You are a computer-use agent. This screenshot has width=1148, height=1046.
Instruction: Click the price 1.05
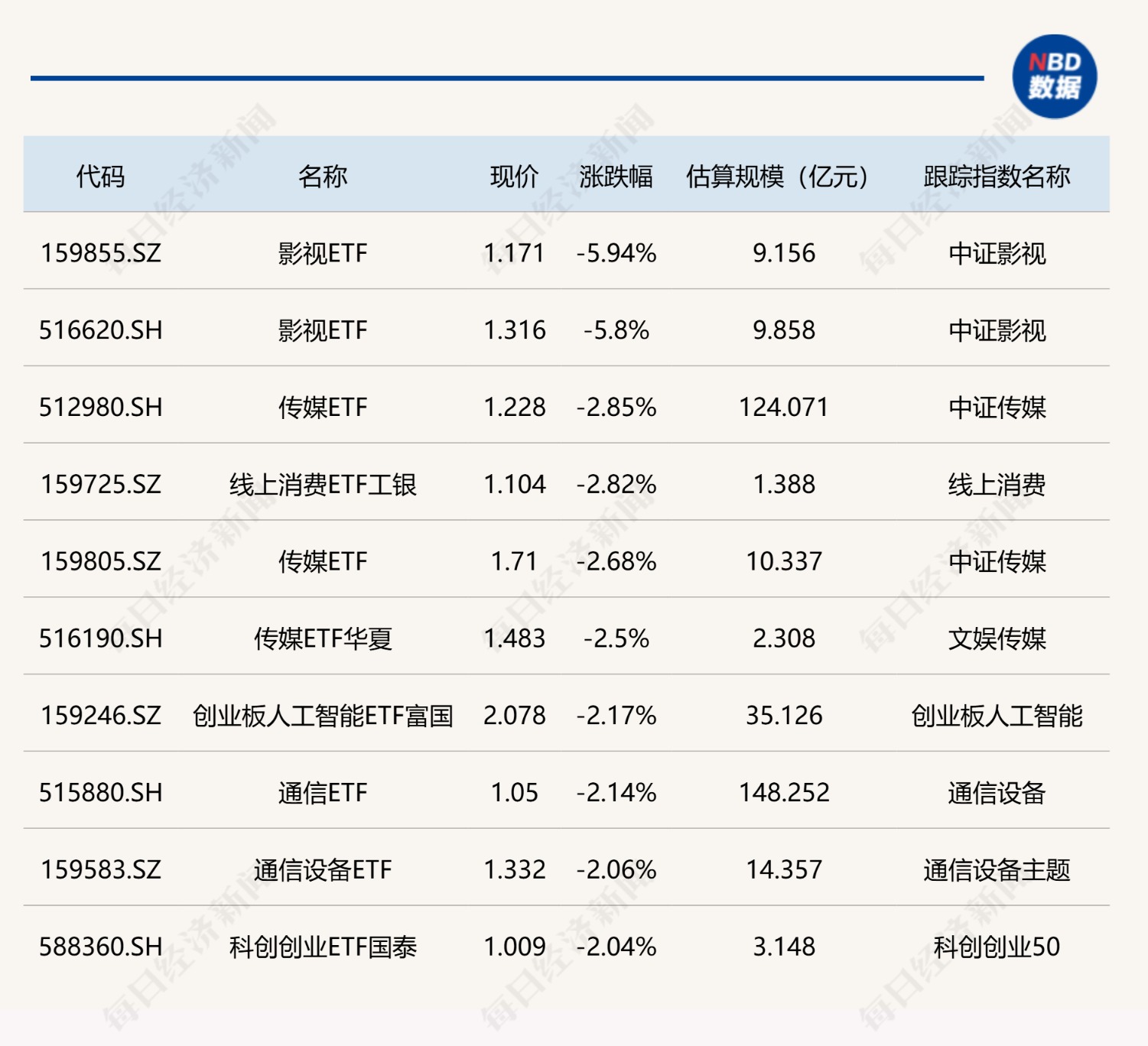(515, 793)
